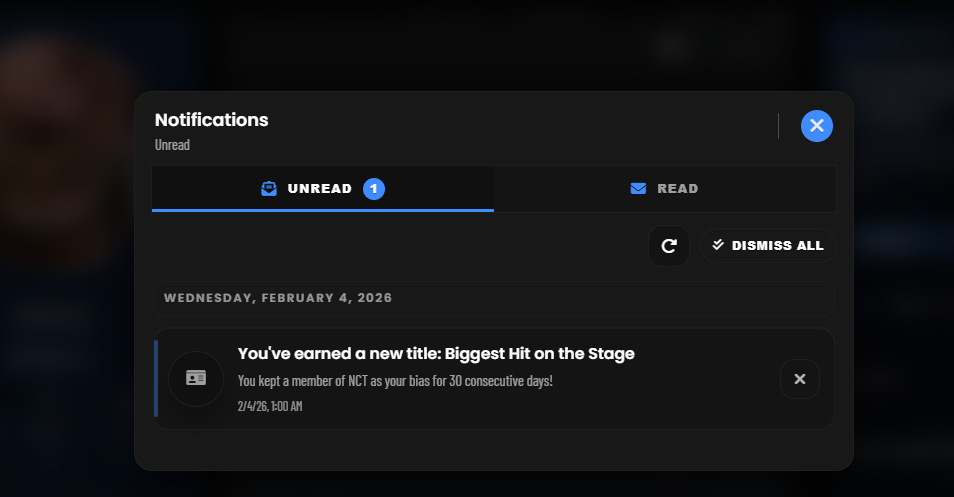Image resolution: width=954 pixels, height=497 pixels.
Task: Click the unread count badge showing 1
Action: point(374,189)
